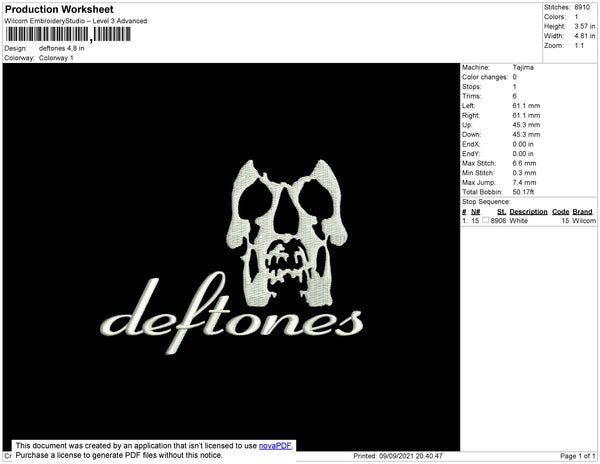
Task: Click the Brand column header
Action: (x=582, y=212)
